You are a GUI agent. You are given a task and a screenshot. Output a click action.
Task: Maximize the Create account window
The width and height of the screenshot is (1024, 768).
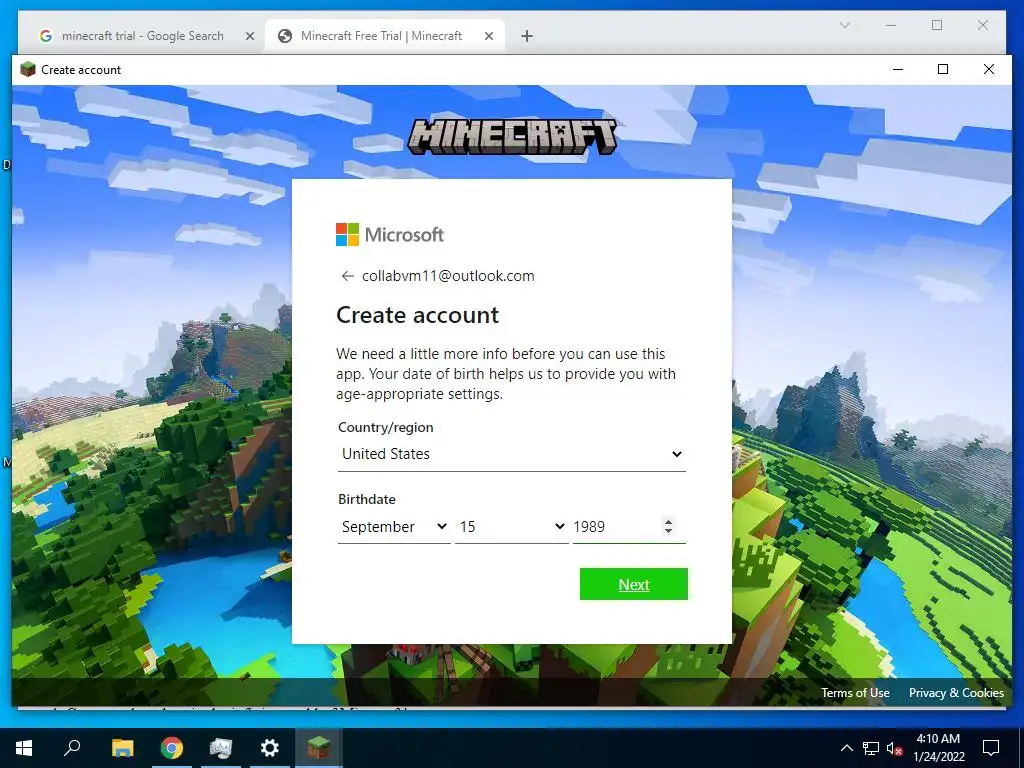click(x=943, y=69)
